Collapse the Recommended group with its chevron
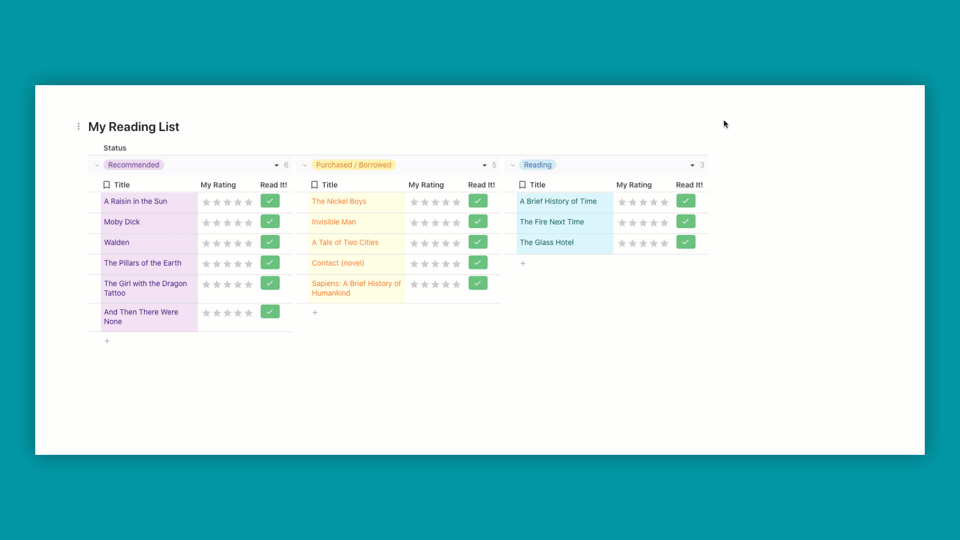 (97, 165)
